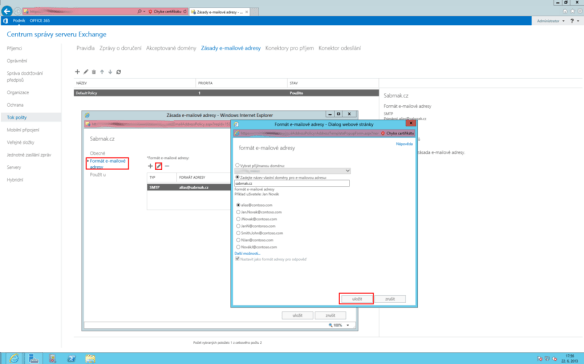Open Servery in the left navigation
Image resolution: width=584 pixels, height=364 pixels.
click(x=14, y=167)
